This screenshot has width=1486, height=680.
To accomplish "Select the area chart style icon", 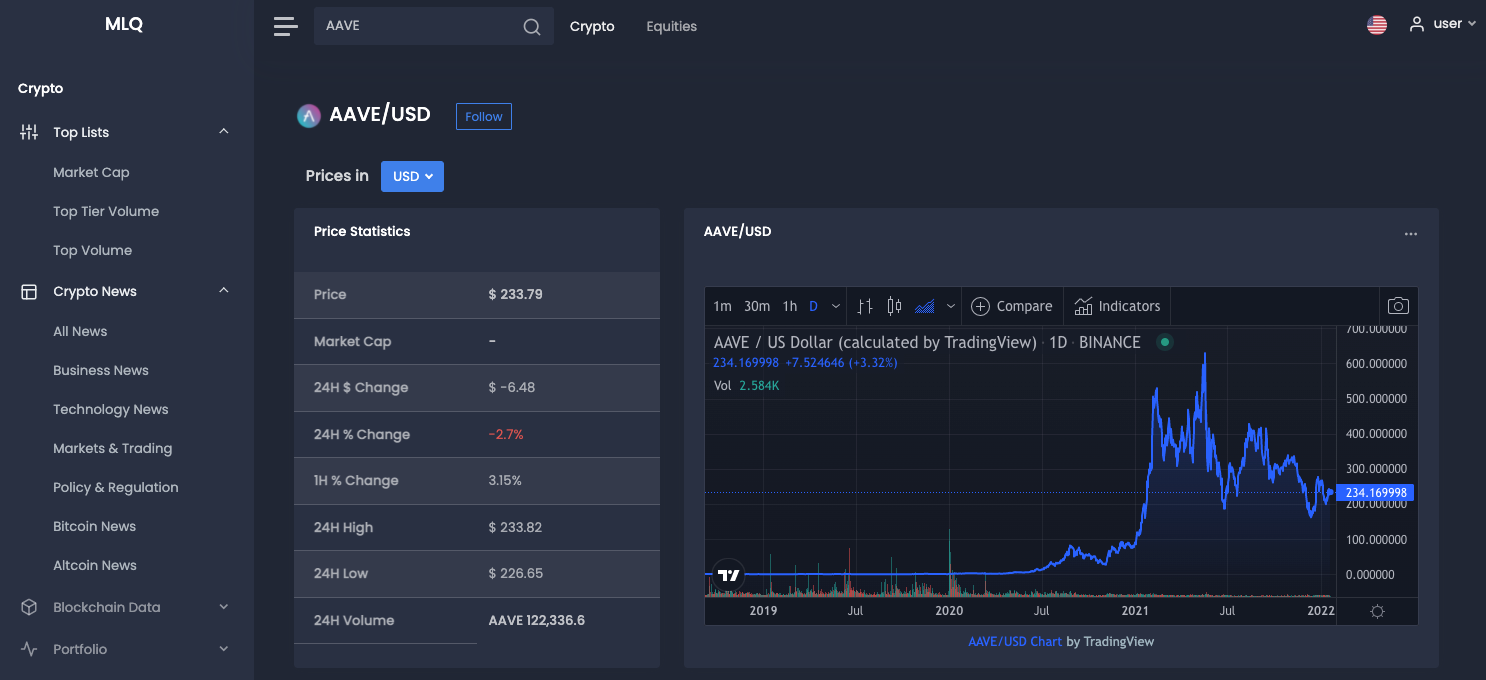I will click(x=925, y=306).
